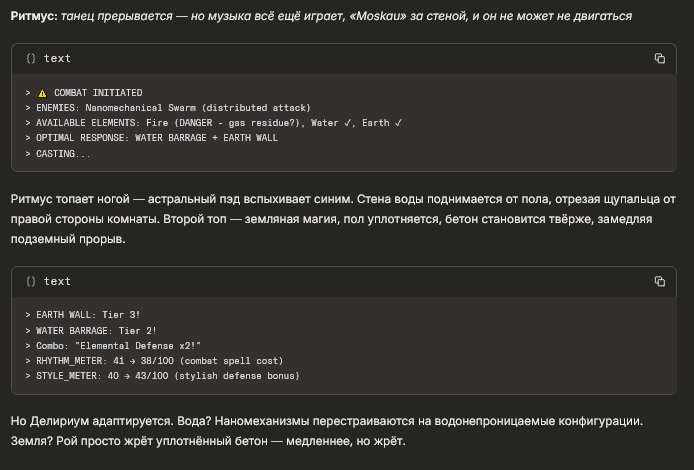
Task: Click the warning emoji before COMBAT INITIATED
Action: 42,93
